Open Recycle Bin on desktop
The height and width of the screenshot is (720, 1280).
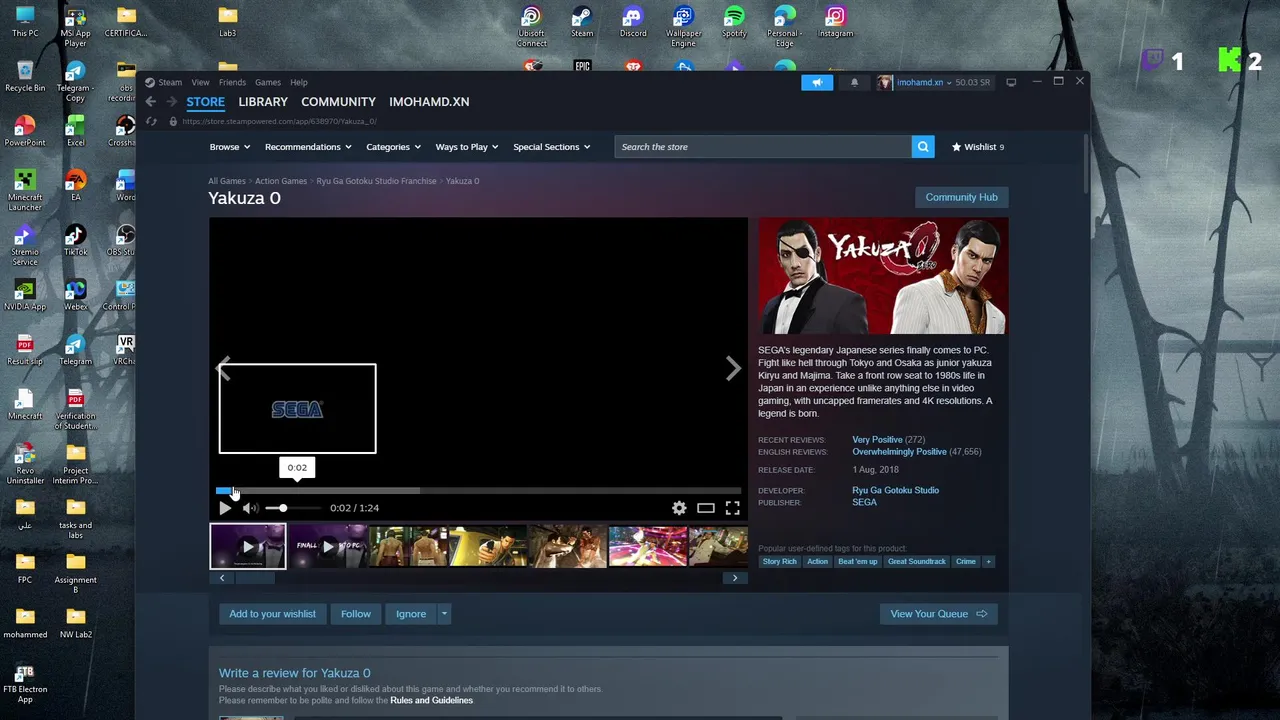coord(25,76)
